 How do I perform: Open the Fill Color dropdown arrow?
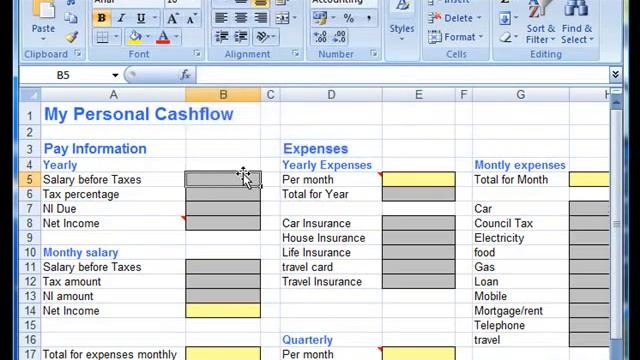tap(148, 37)
